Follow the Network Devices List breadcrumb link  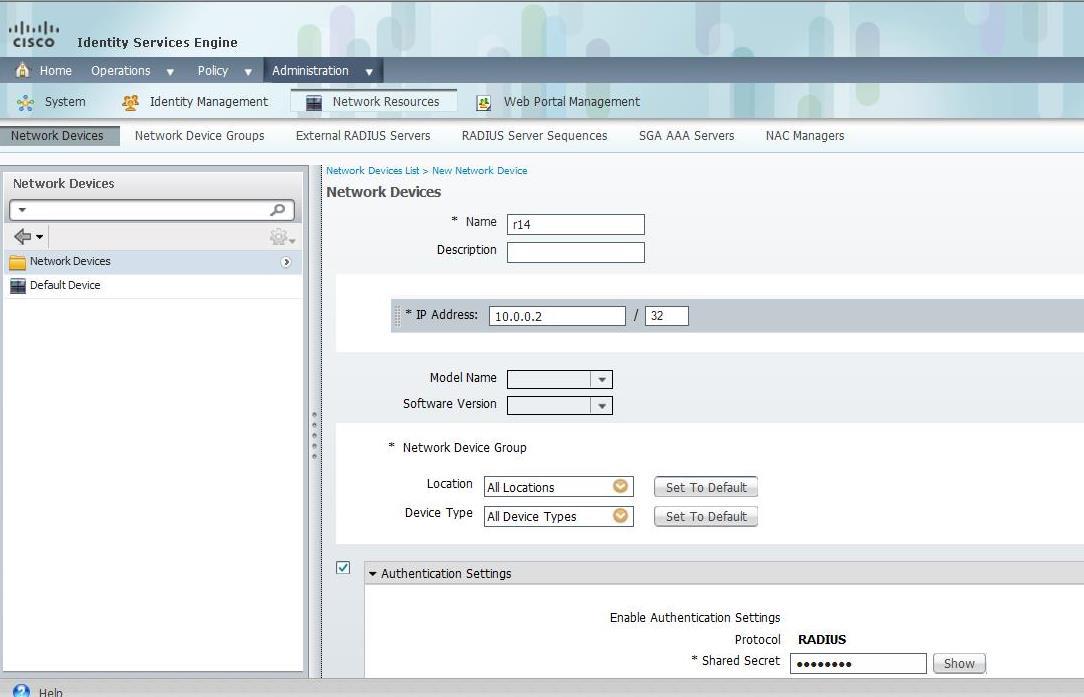pyautogui.click(x=372, y=171)
